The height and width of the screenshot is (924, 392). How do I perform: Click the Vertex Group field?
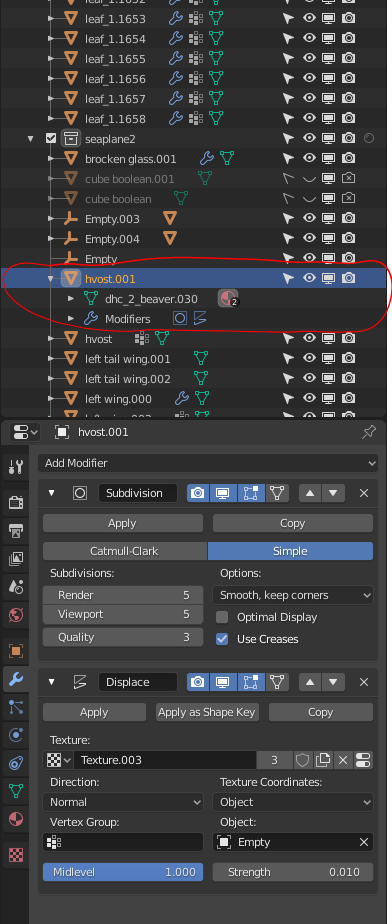coord(123,842)
